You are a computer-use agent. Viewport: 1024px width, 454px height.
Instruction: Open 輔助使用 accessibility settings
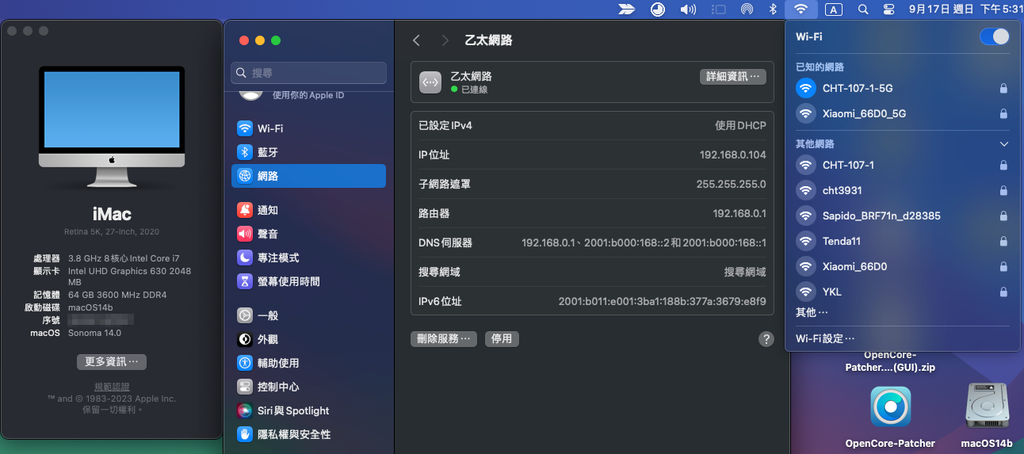pyautogui.click(x=308, y=363)
